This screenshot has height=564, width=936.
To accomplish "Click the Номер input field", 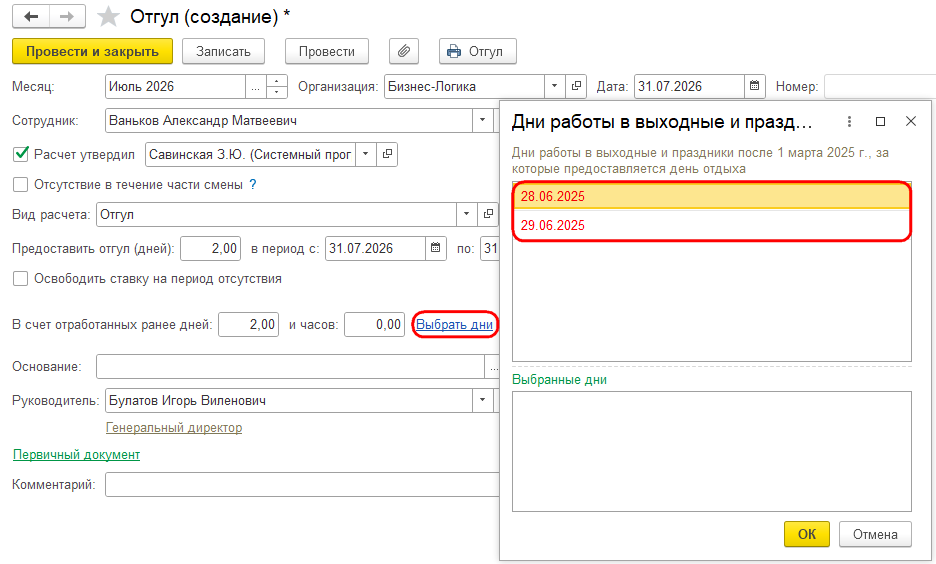I will coord(880,86).
